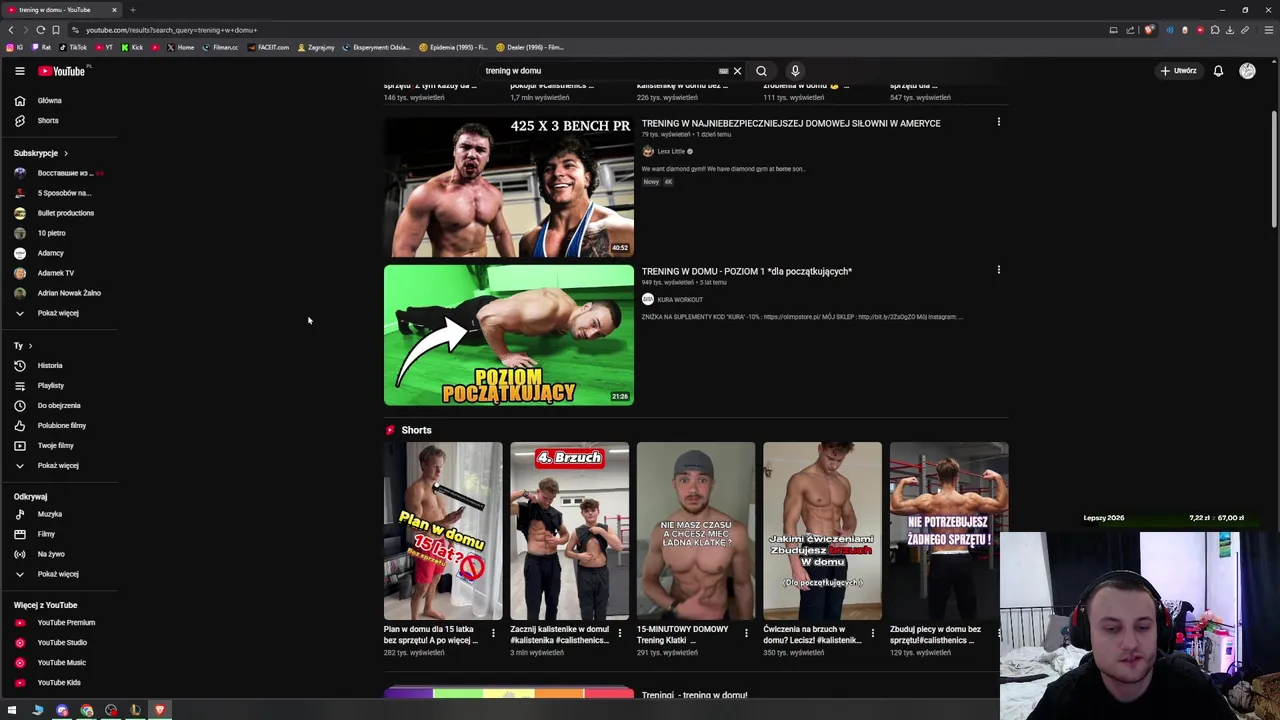Open Do obejrzenia in the sidebar

point(59,406)
